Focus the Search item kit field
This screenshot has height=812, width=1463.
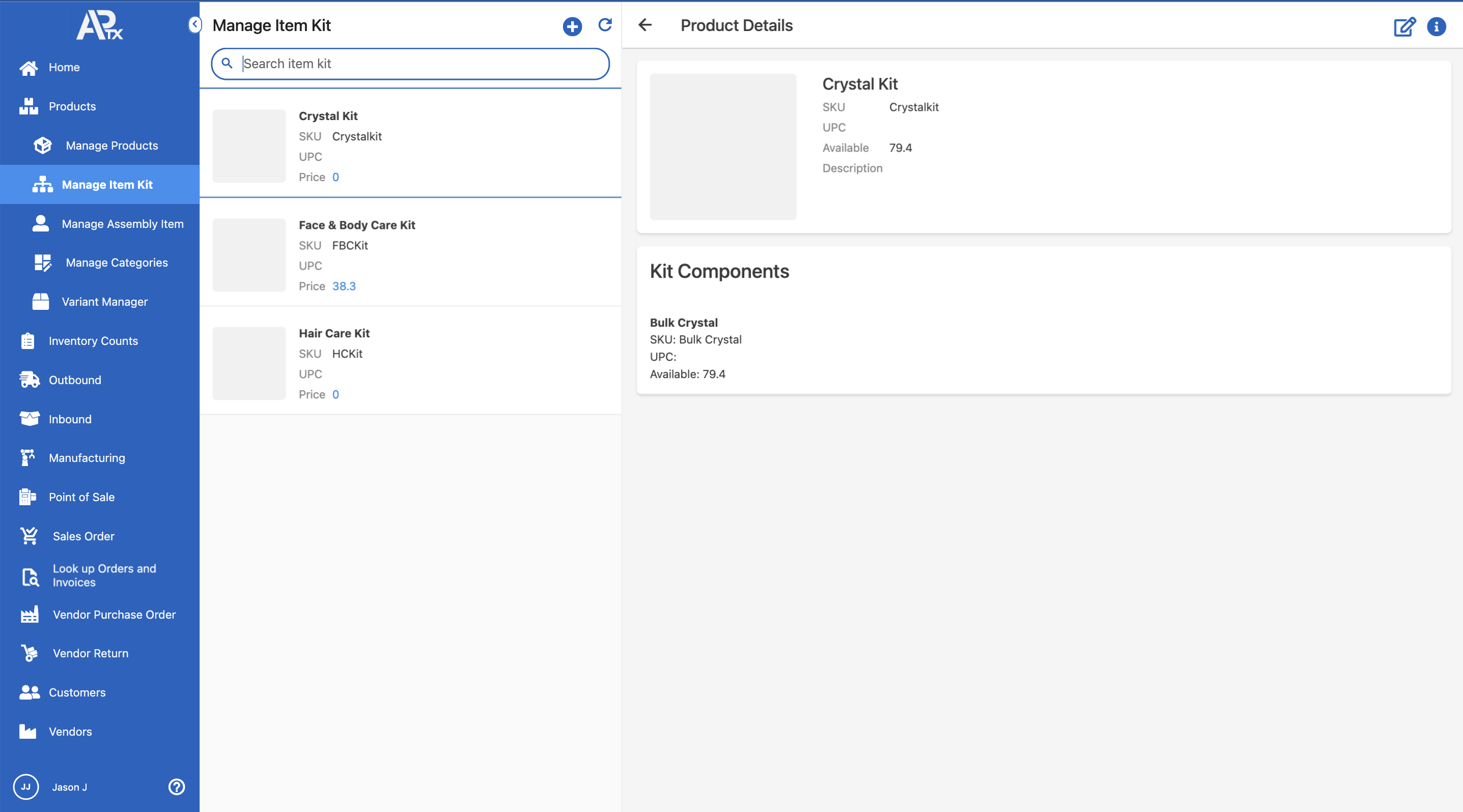pyautogui.click(x=420, y=64)
